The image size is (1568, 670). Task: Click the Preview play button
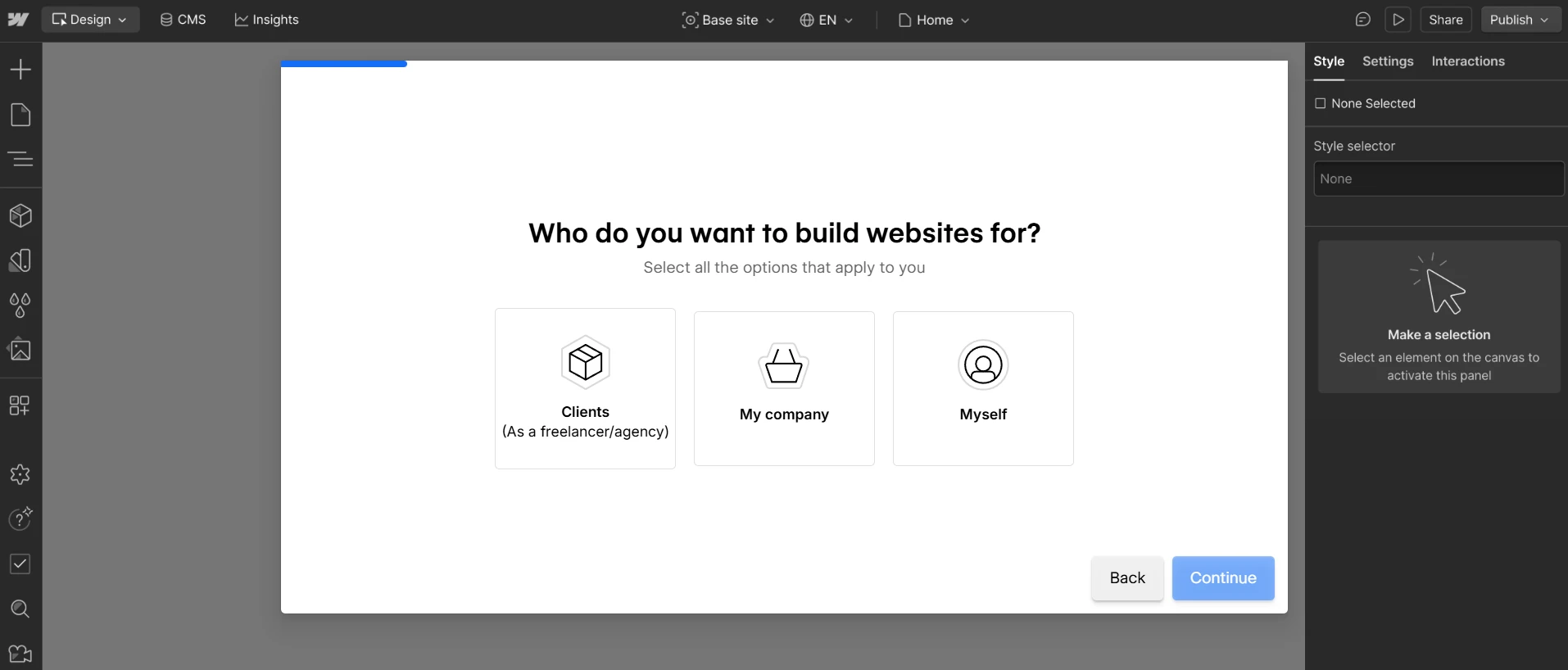click(1398, 20)
